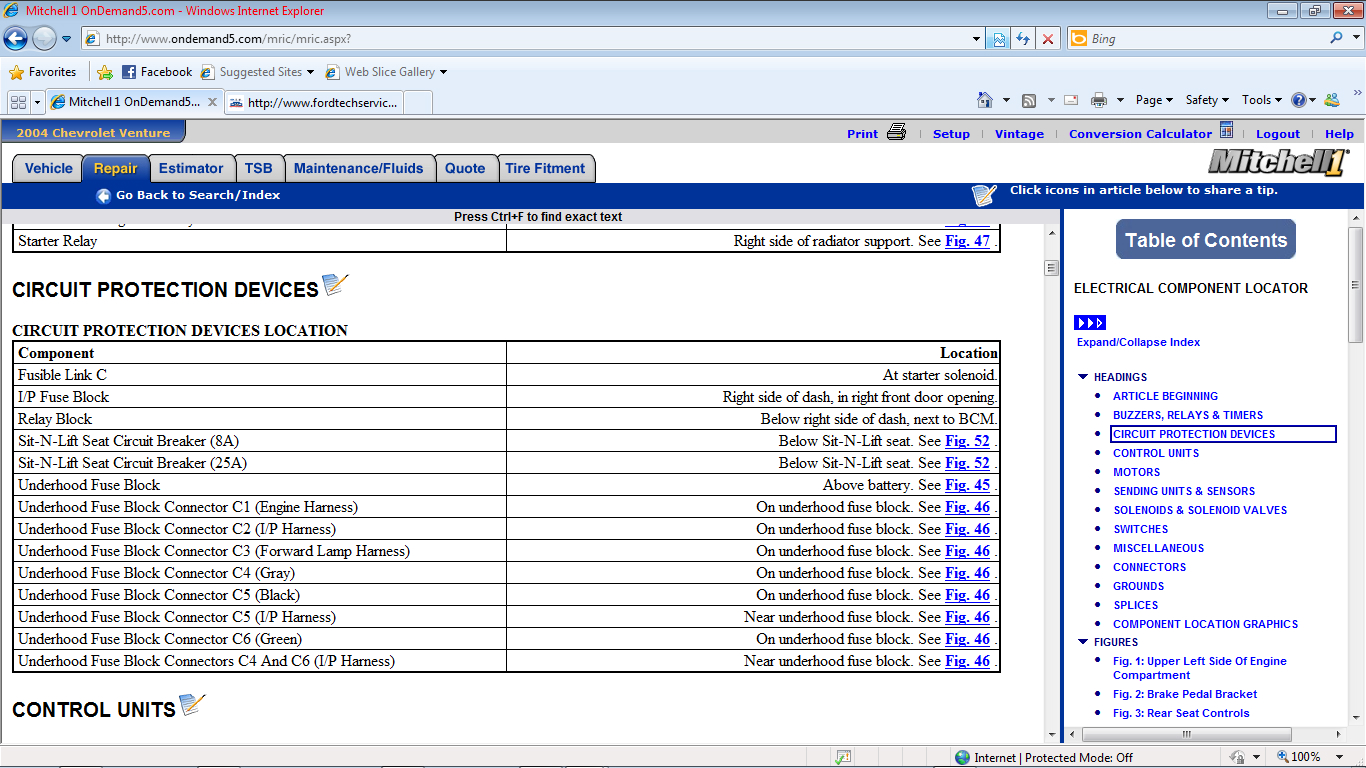1366x768 pixels.
Task: Click the browser Forward arrow button
Action: click(44, 39)
